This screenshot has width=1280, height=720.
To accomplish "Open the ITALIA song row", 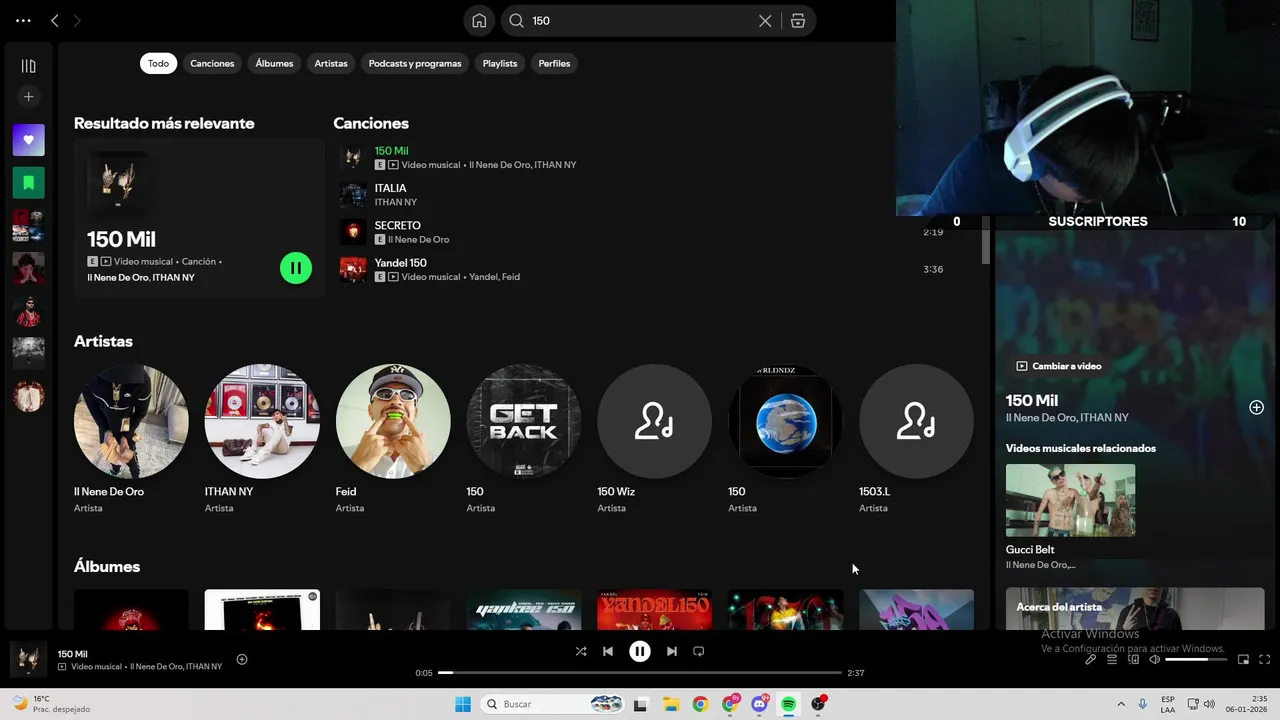I will (x=655, y=195).
